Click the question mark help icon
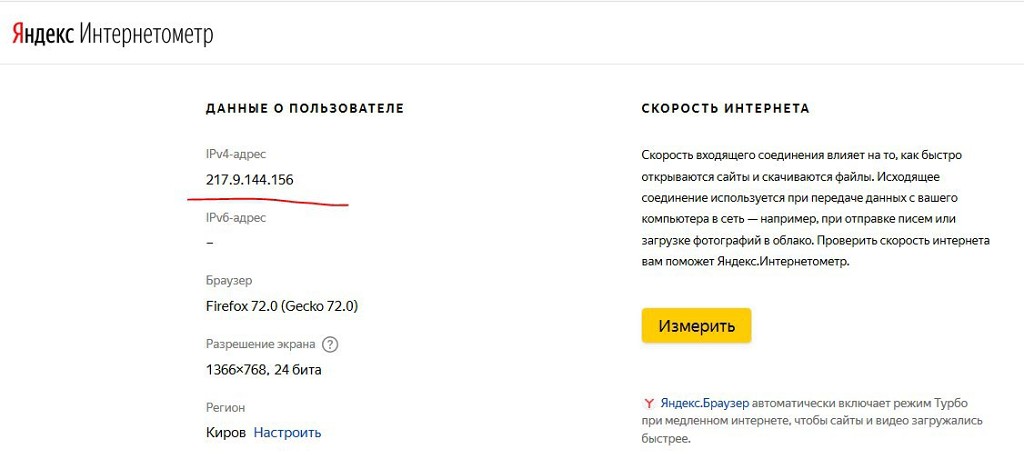This screenshot has height=469, width=1024. point(330,344)
